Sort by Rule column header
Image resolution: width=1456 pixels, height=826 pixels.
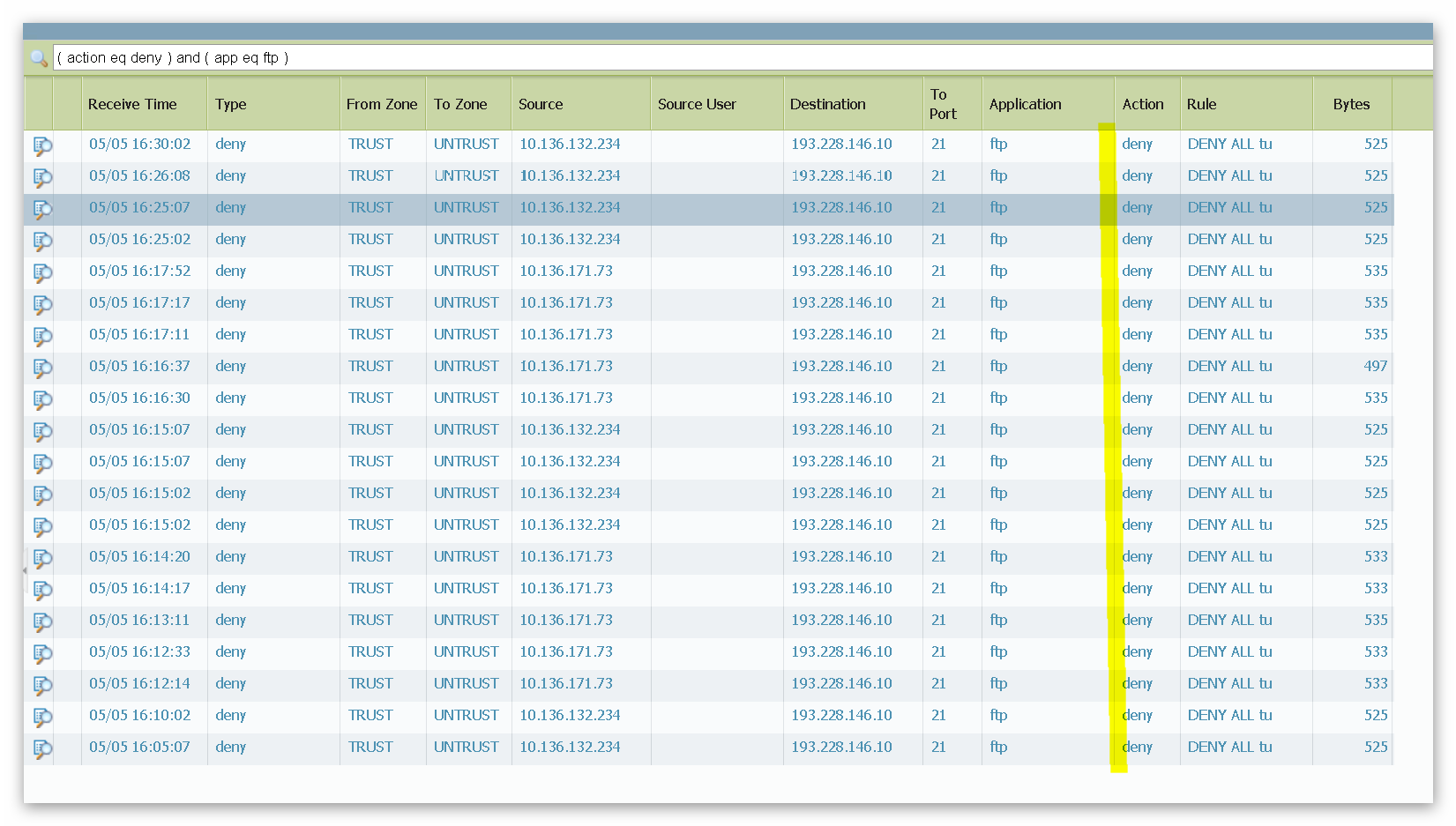point(1246,104)
